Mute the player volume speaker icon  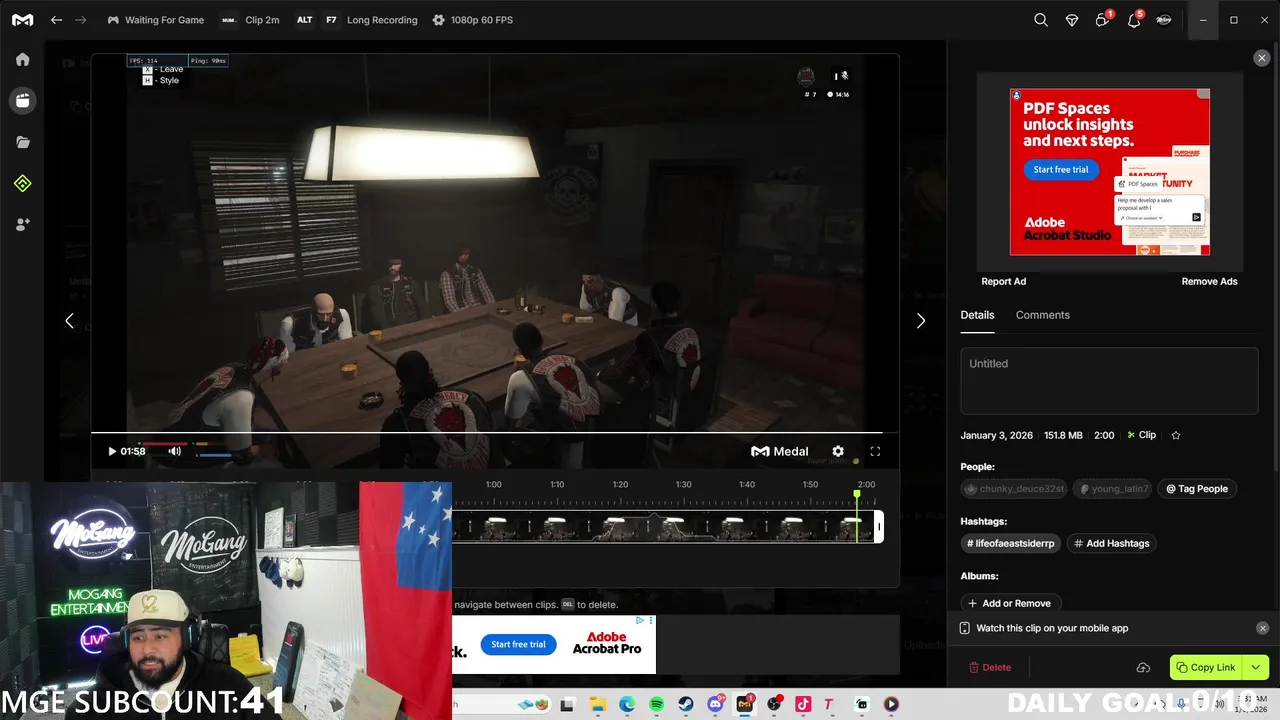[x=174, y=452]
